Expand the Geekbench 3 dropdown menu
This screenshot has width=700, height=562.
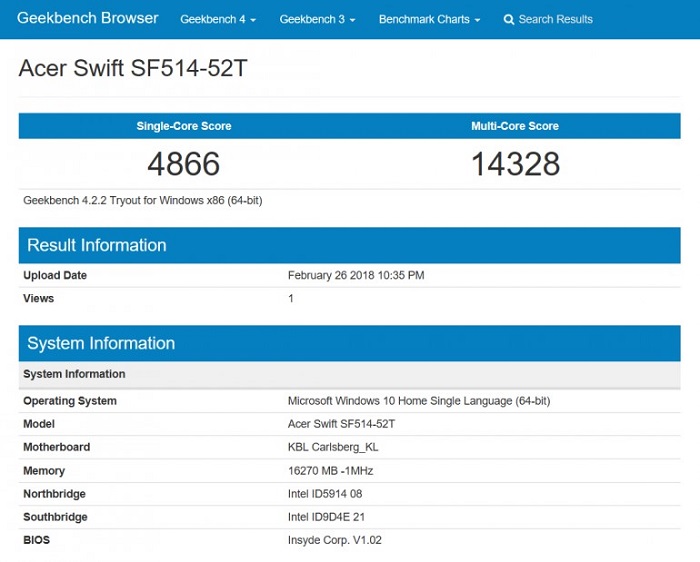(x=317, y=20)
